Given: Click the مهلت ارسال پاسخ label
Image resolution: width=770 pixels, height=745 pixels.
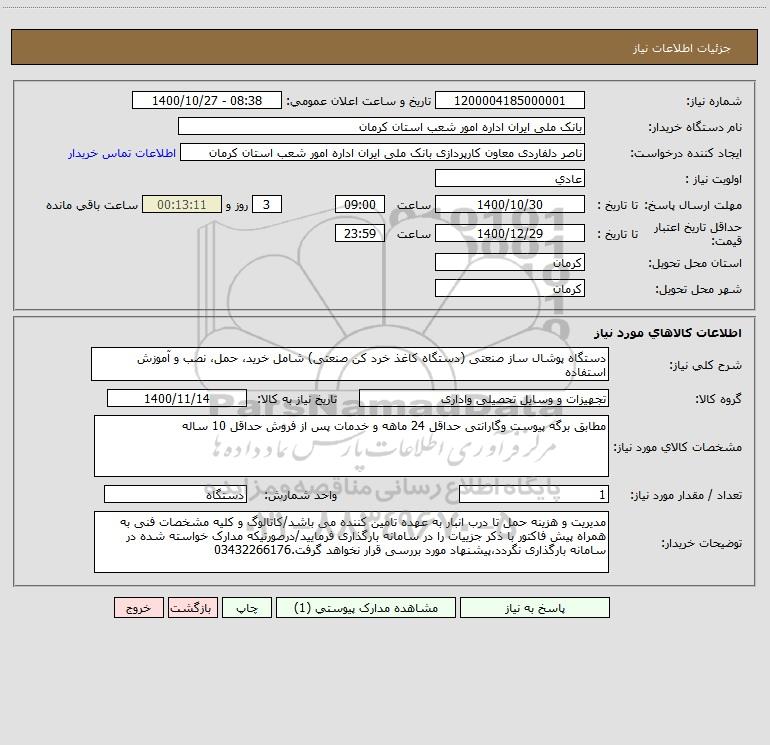Looking at the screenshot, I should (x=693, y=205).
